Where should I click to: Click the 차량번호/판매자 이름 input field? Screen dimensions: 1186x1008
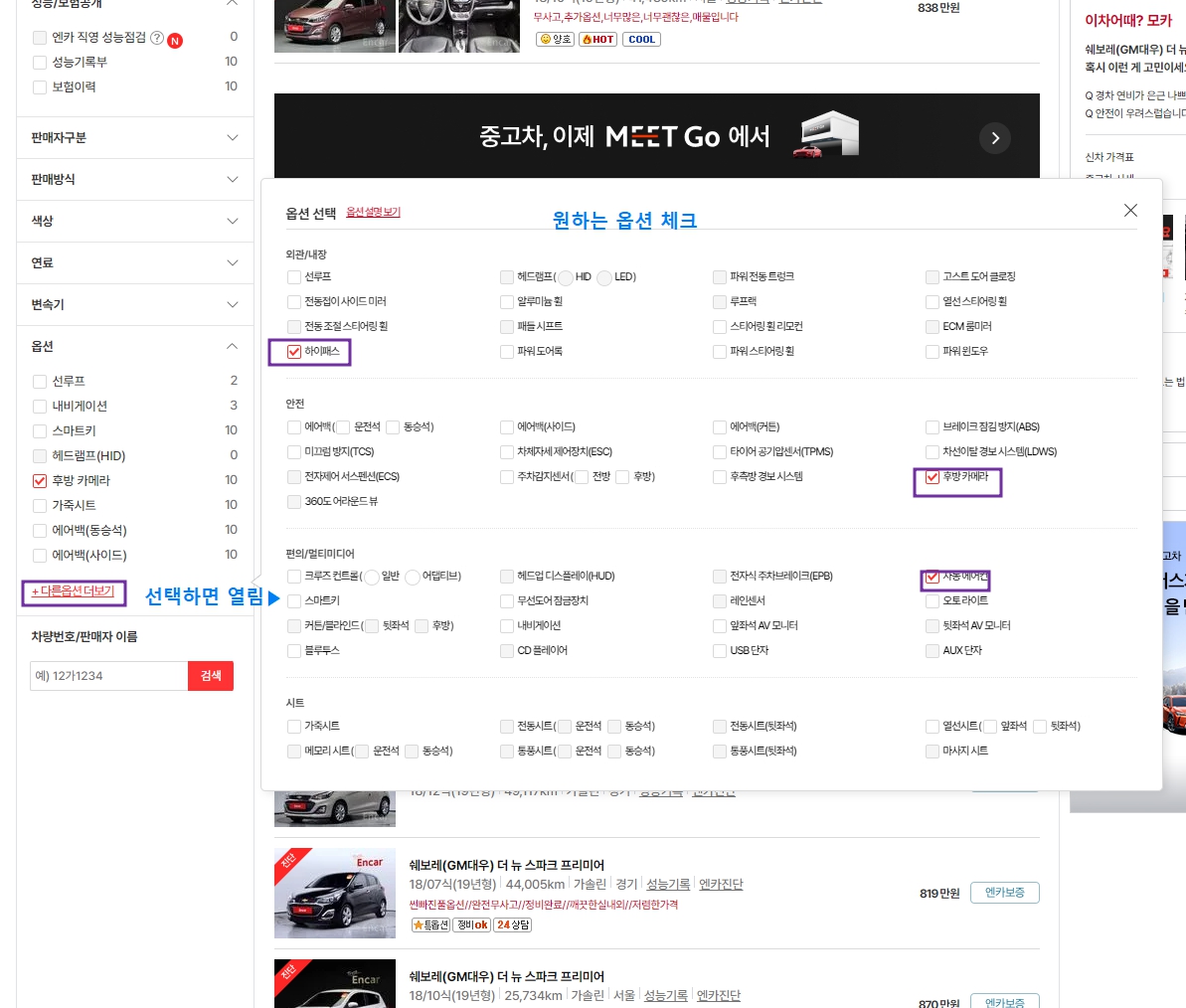click(109, 675)
